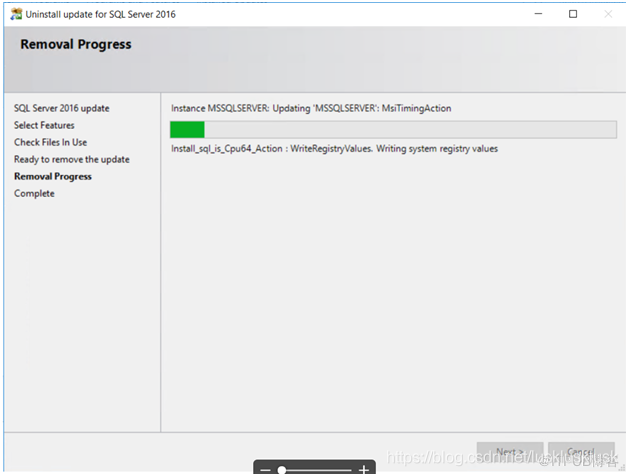Click the zoom in plus icon
Viewport: 628px width, 476px height.
(x=364, y=470)
